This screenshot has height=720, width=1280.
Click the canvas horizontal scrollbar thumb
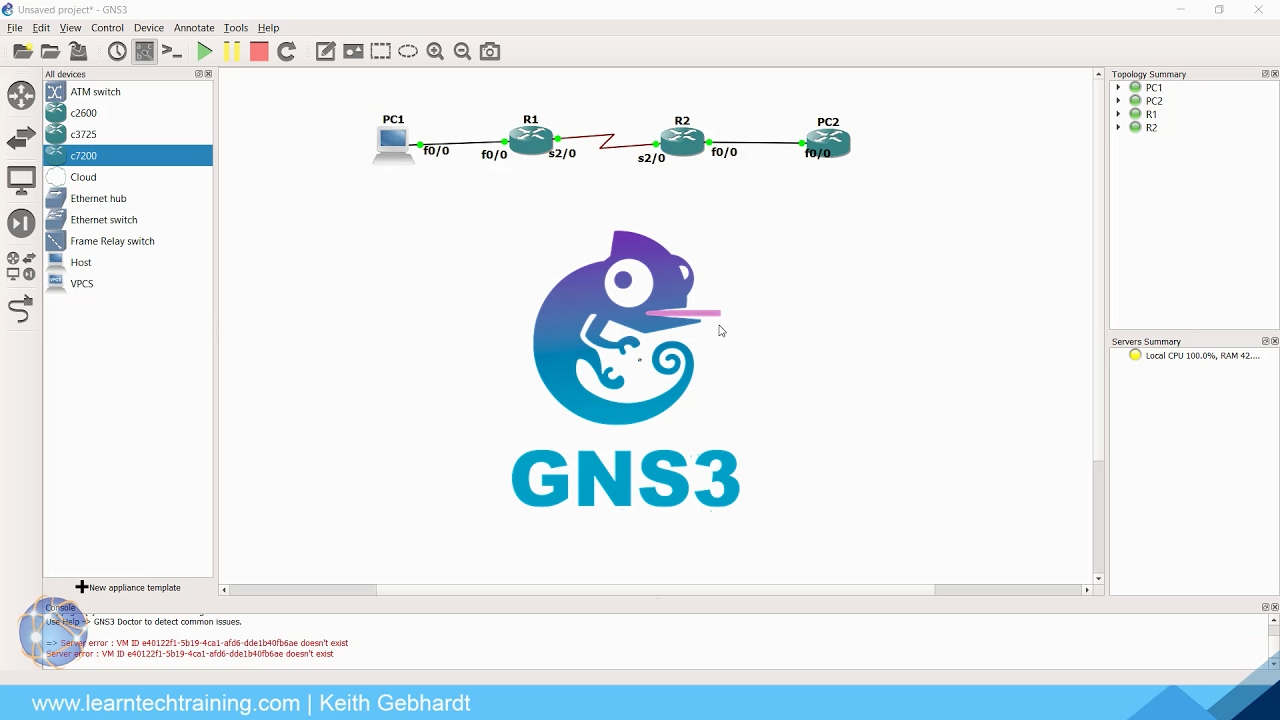655,590
